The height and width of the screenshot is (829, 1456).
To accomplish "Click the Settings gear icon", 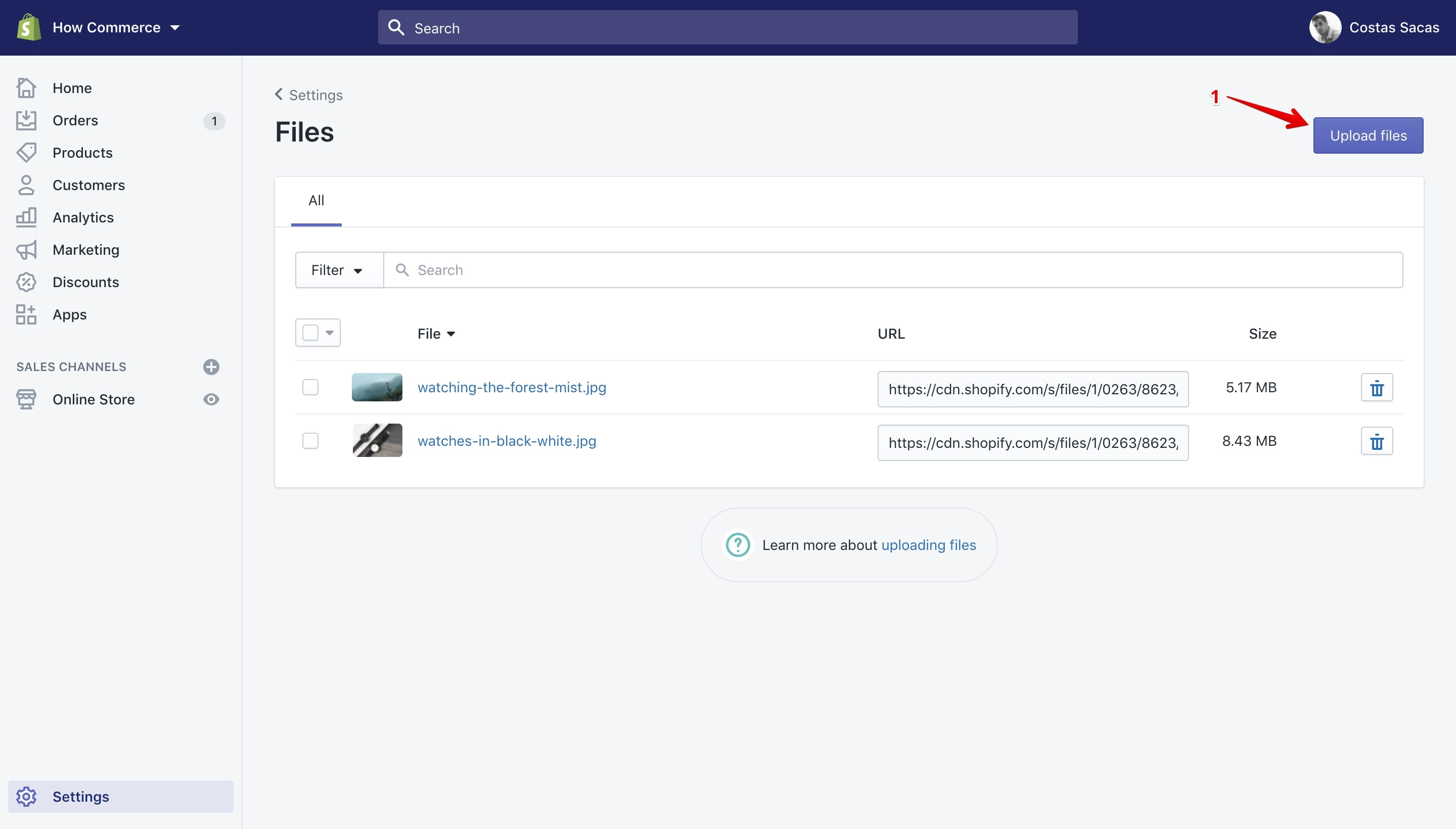I will 26,797.
